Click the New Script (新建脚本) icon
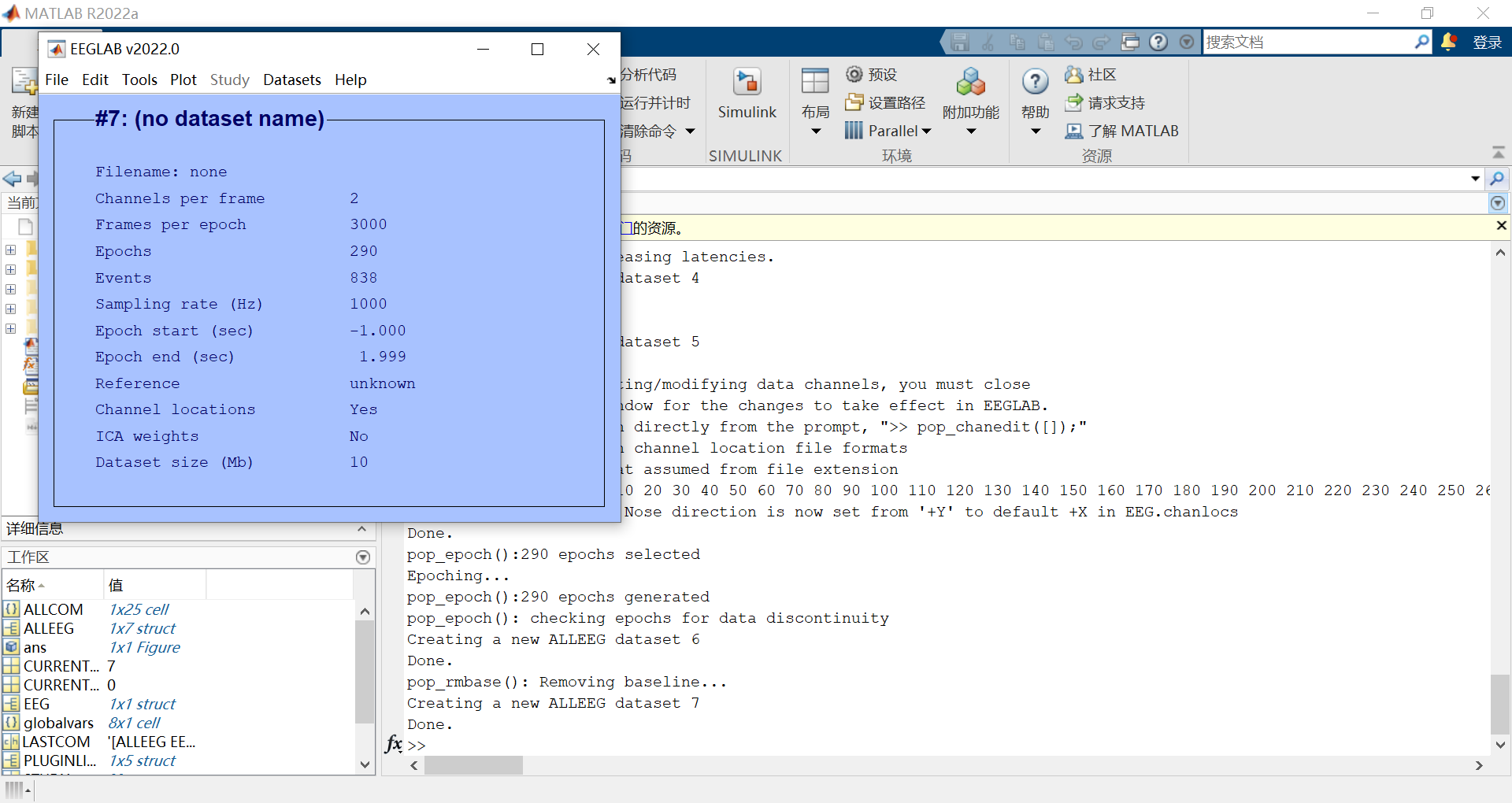Screen dimensions: 1512x803 (24, 82)
